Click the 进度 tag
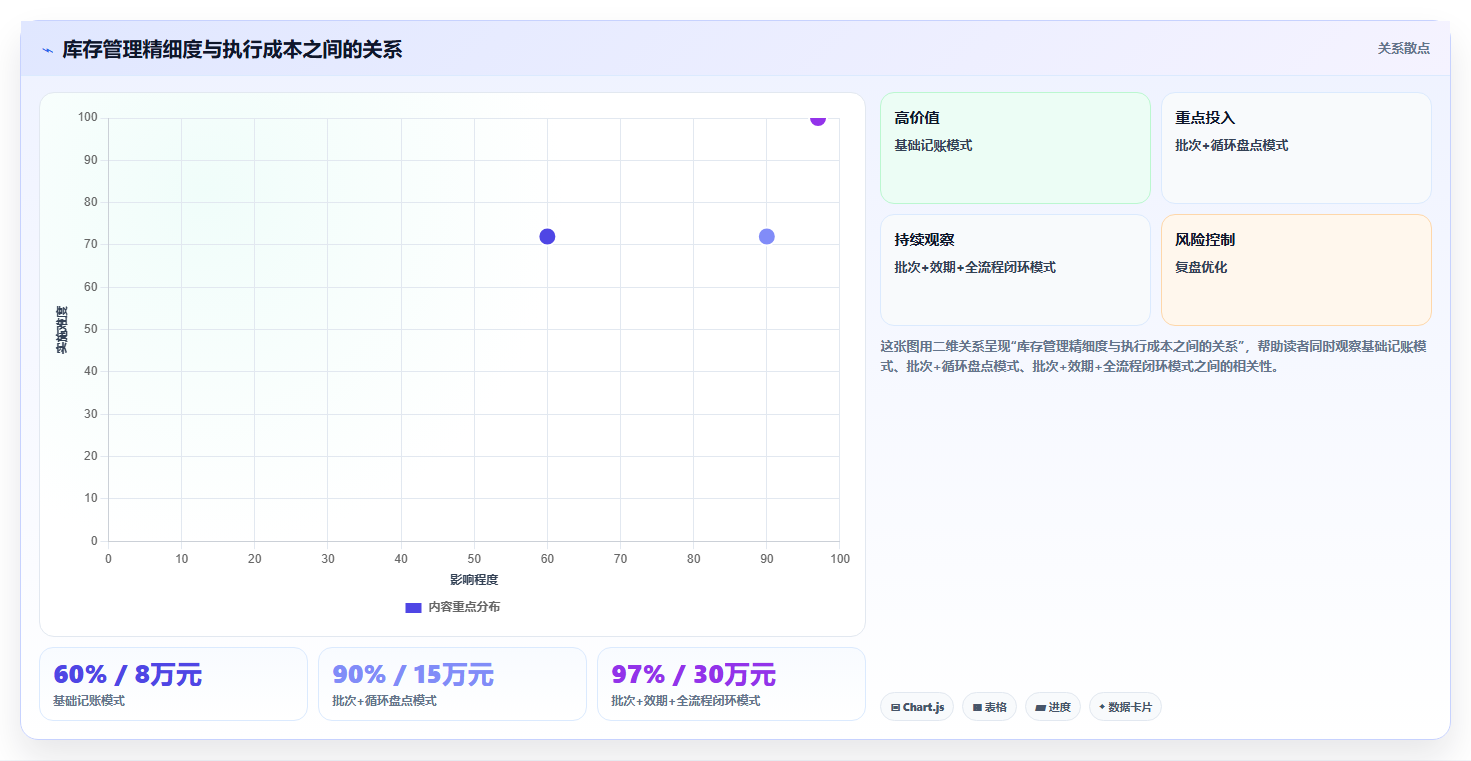 coord(1053,707)
